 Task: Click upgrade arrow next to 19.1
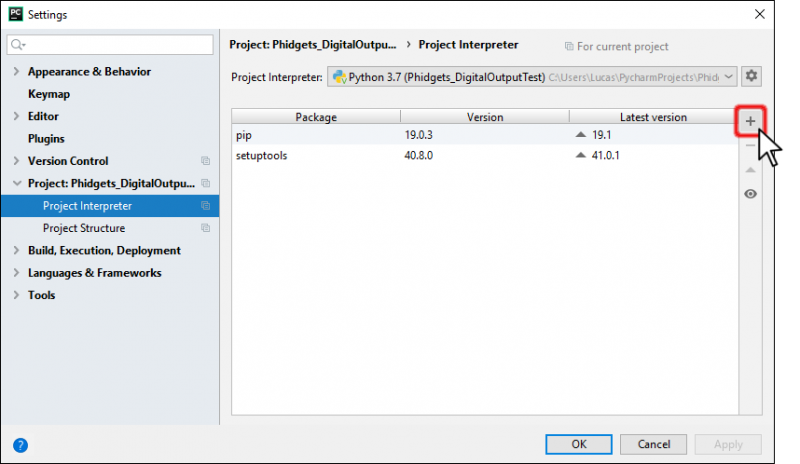click(580, 135)
